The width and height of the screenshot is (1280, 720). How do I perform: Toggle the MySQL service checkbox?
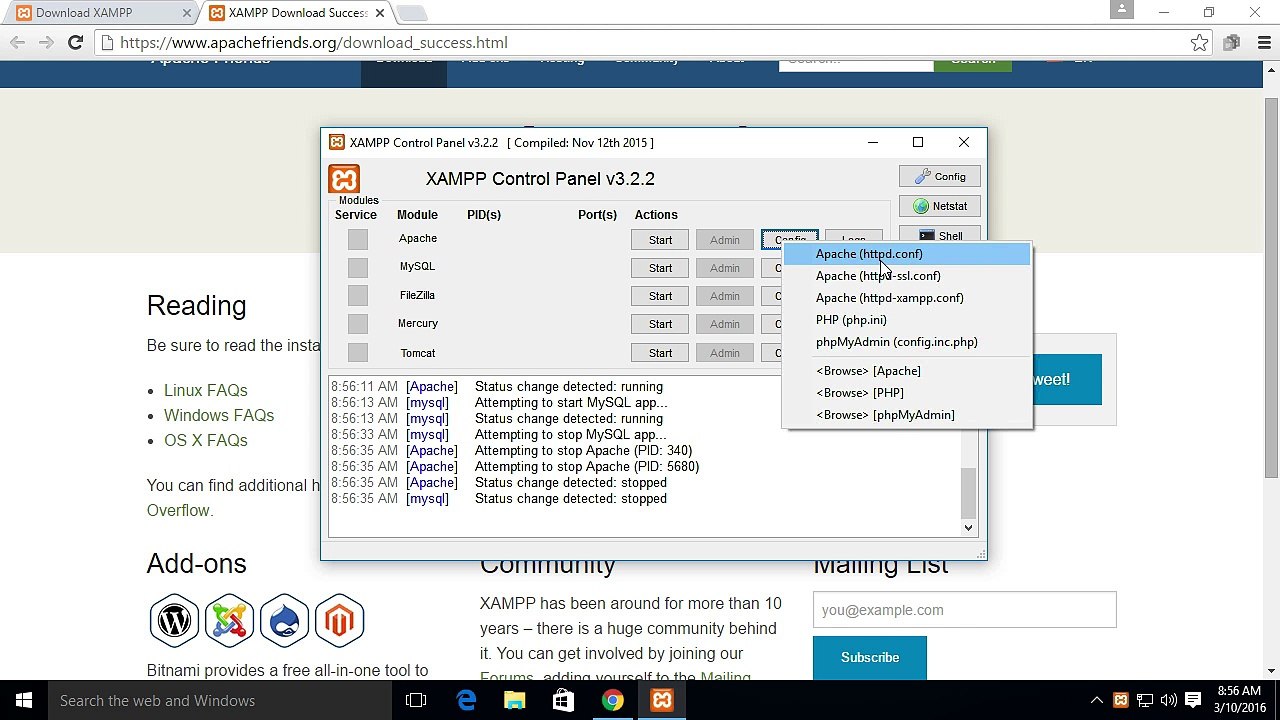(x=358, y=267)
